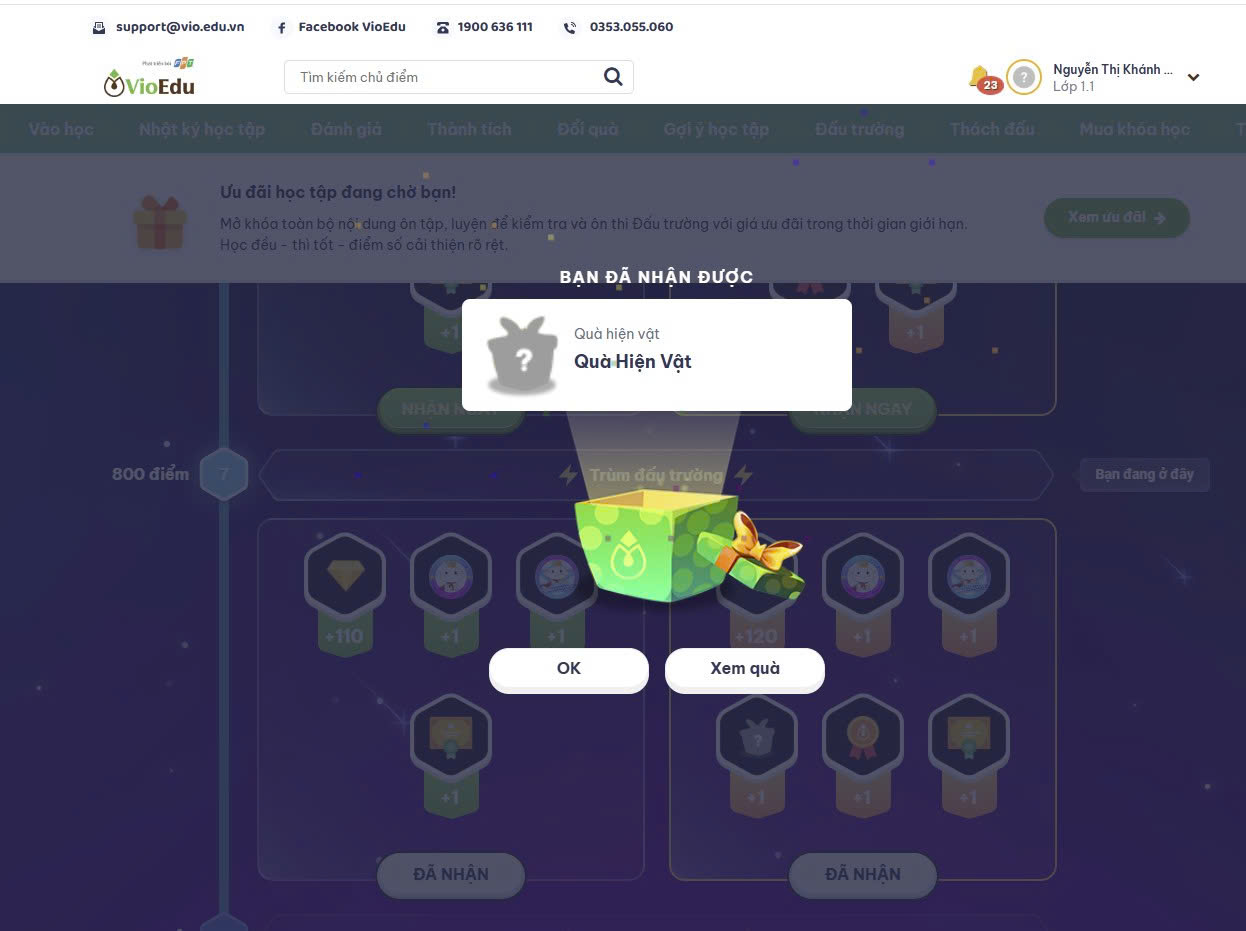Click the VioEdu logo
This screenshot has width=1246, height=931.
click(x=149, y=78)
